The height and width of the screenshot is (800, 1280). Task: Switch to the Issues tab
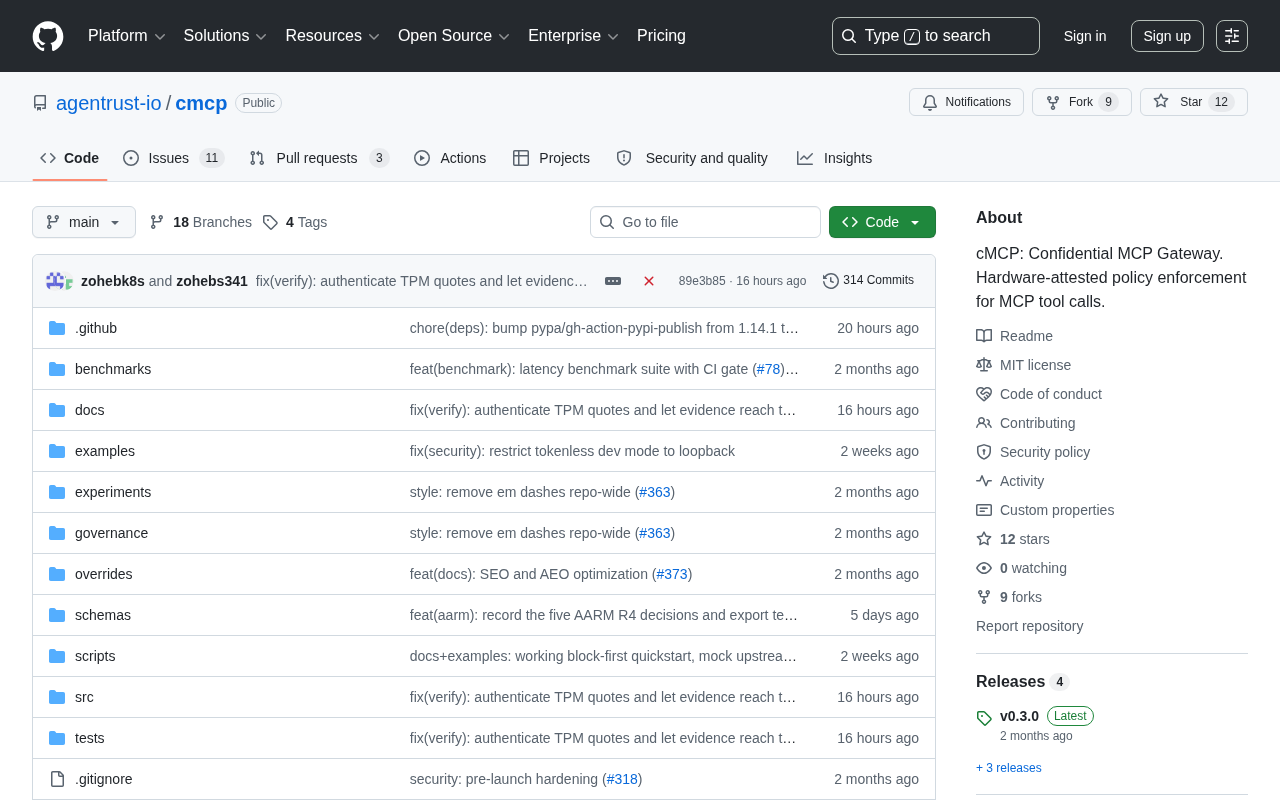click(x=174, y=158)
